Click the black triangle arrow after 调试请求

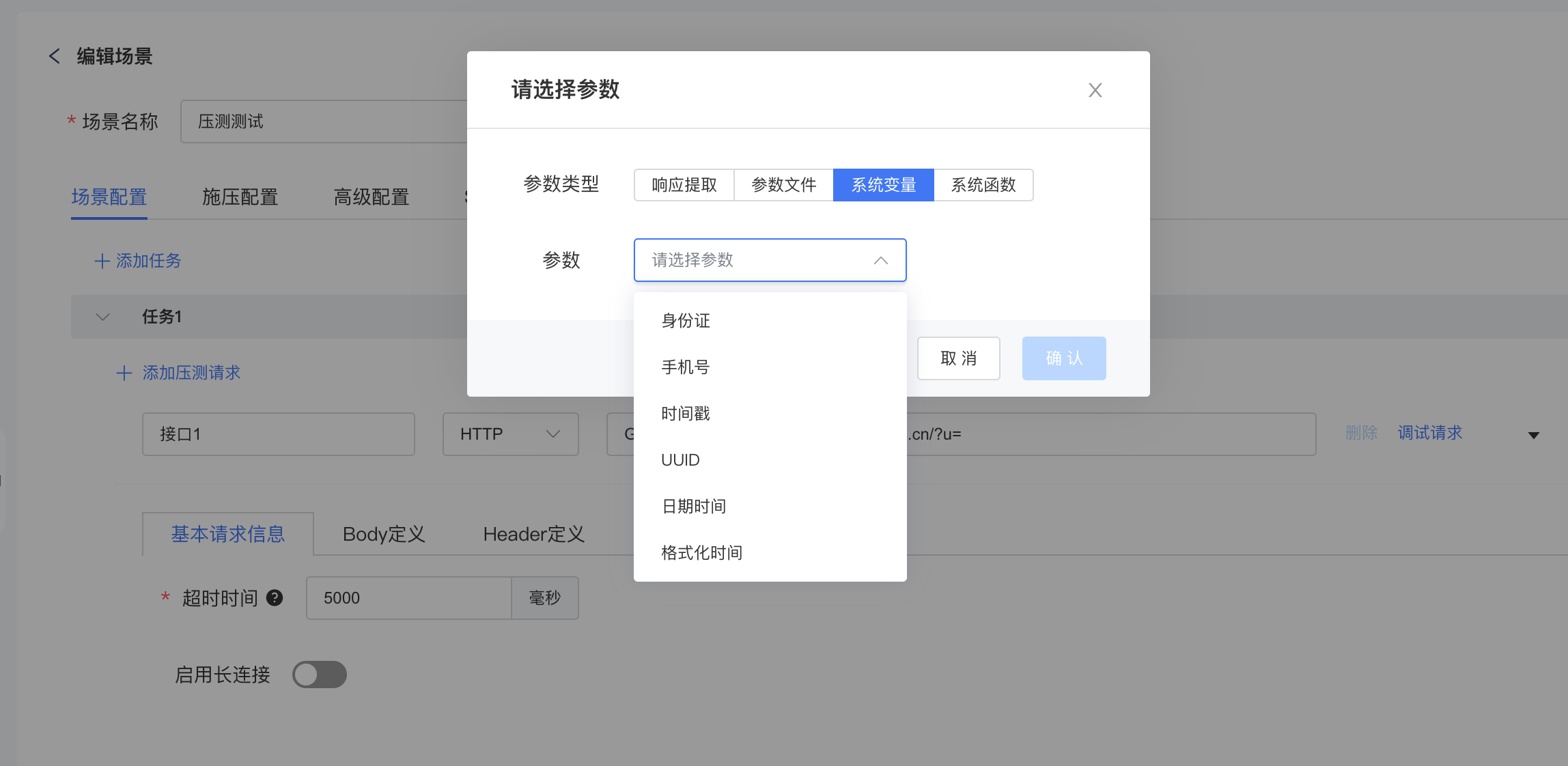point(1533,435)
